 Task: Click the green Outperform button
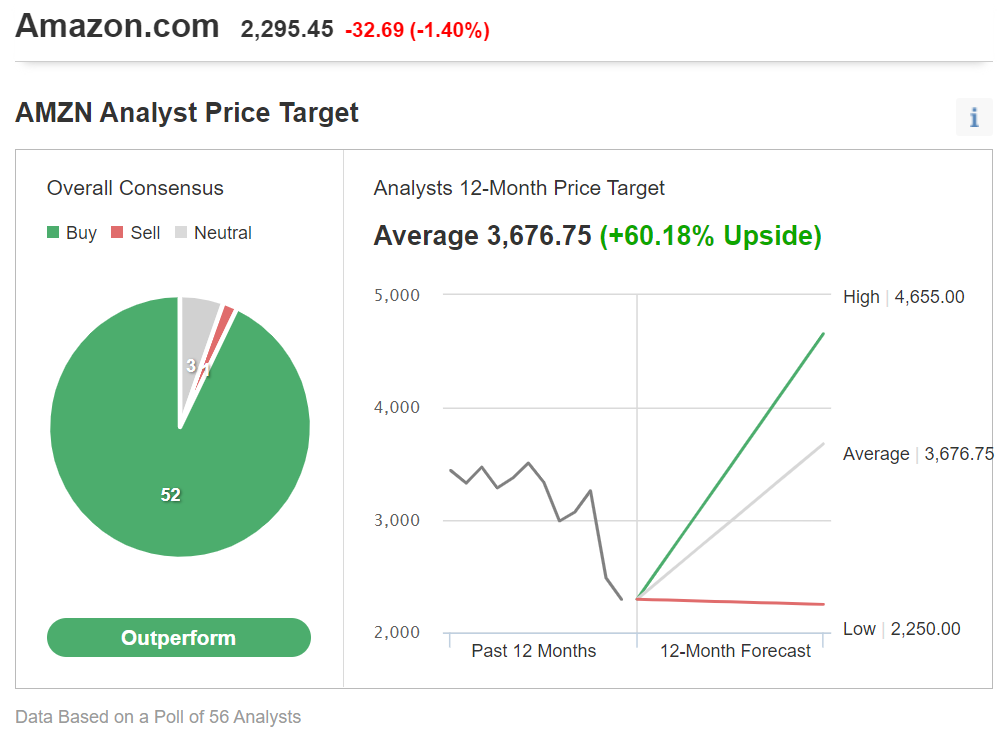(179, 637)
